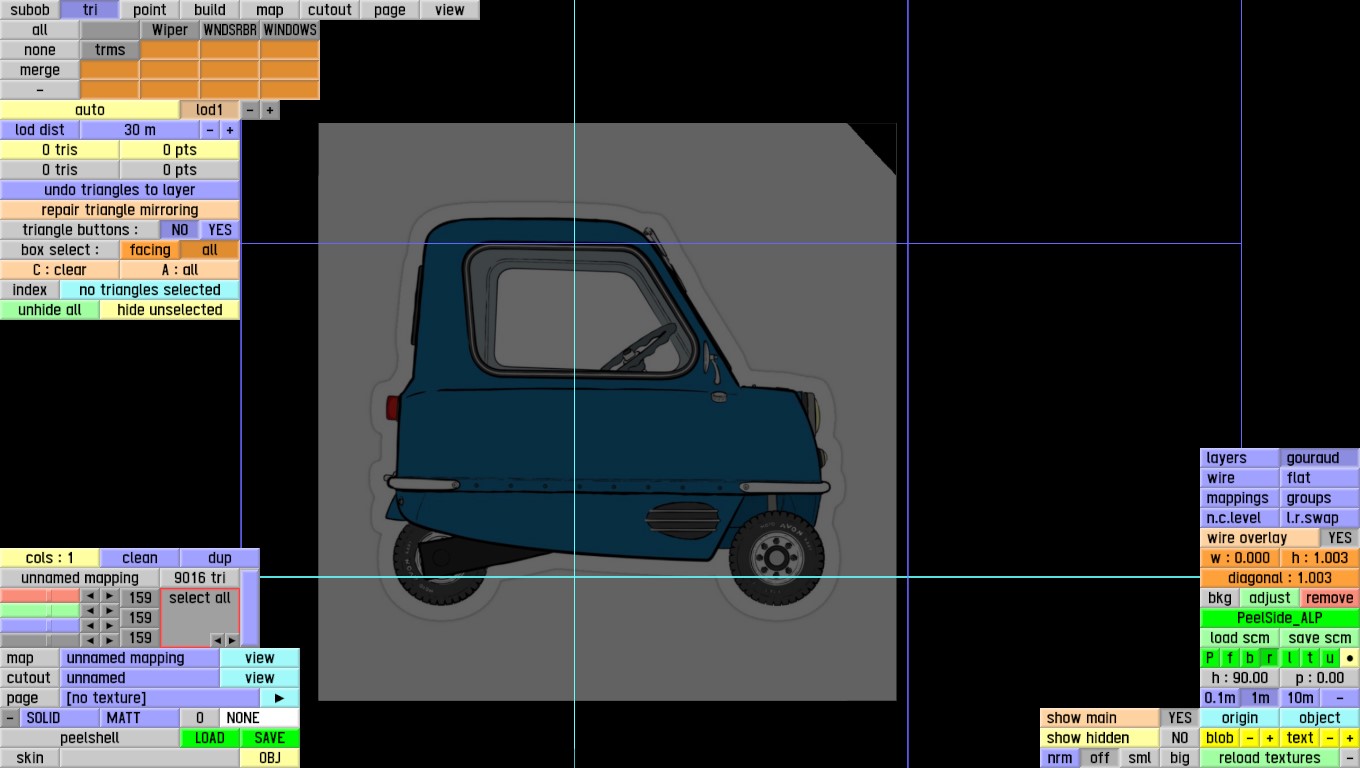Switch to the point tab
Image resolution: width=1360 pixels, height=768 pixels.
[150, 10]
